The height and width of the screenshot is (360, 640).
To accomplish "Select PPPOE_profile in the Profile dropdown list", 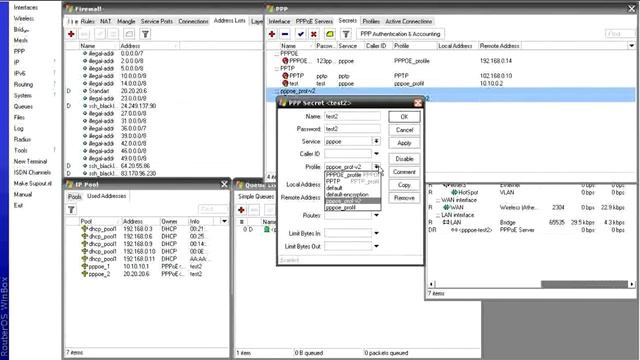I will [353, 175].
